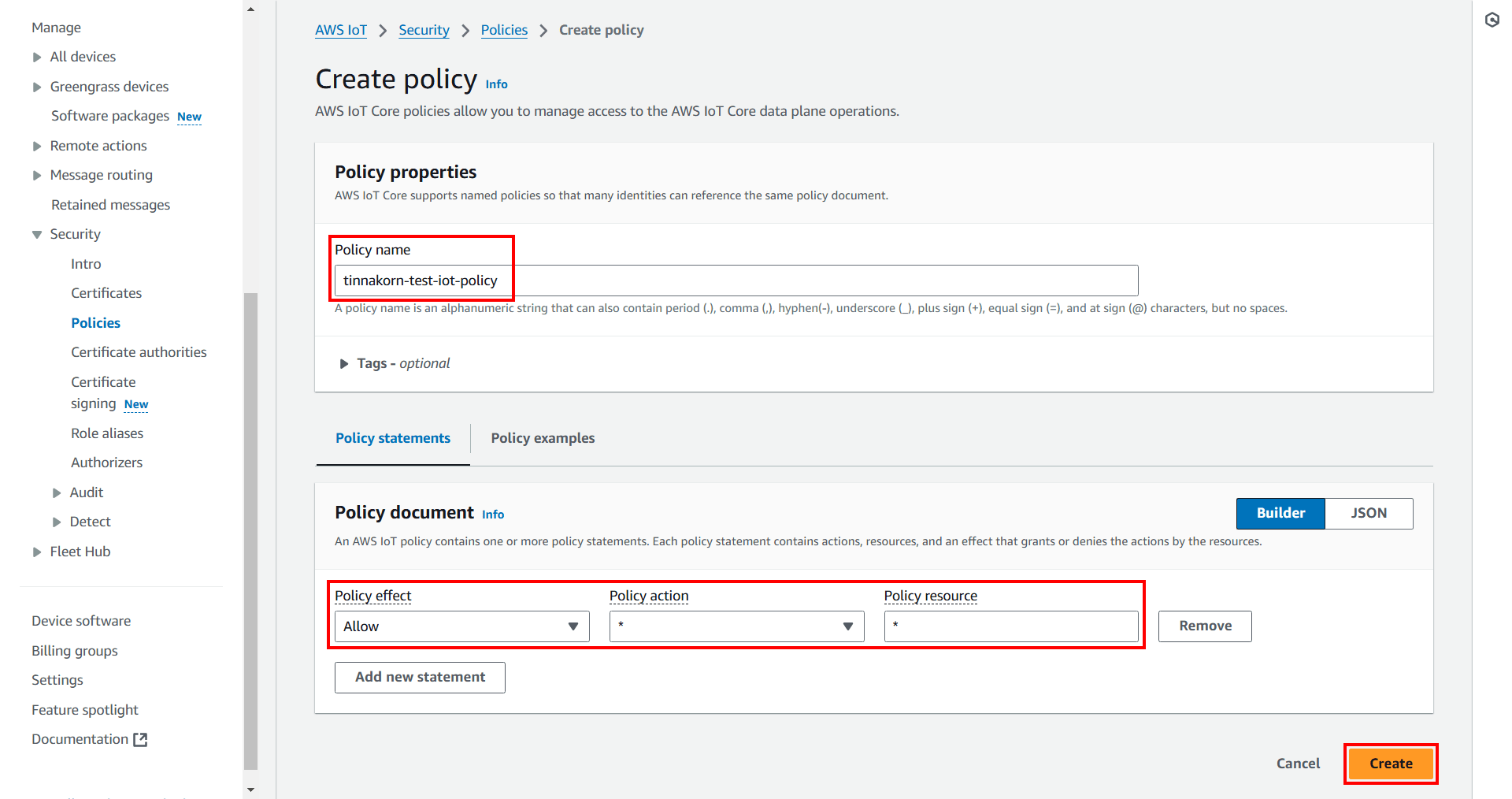Select Builder view for policy document
The image size is (1512, 799).
(x=1280, y=513)
